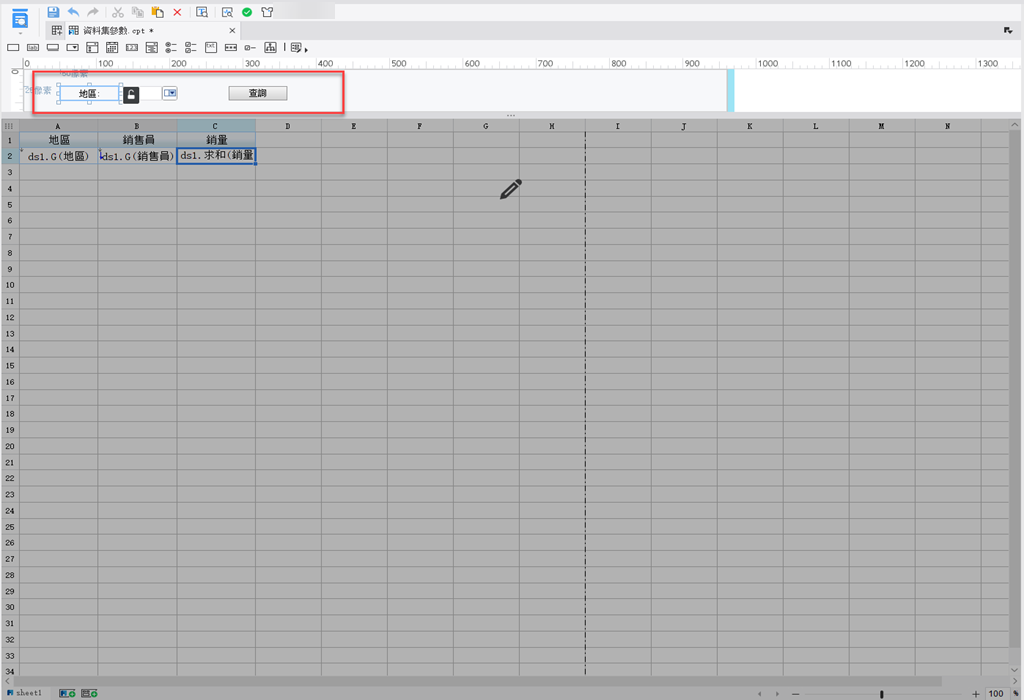Undo the last action
Image resolution: width=1024 pixels, height=700 pixels.
tap(73, 12)
